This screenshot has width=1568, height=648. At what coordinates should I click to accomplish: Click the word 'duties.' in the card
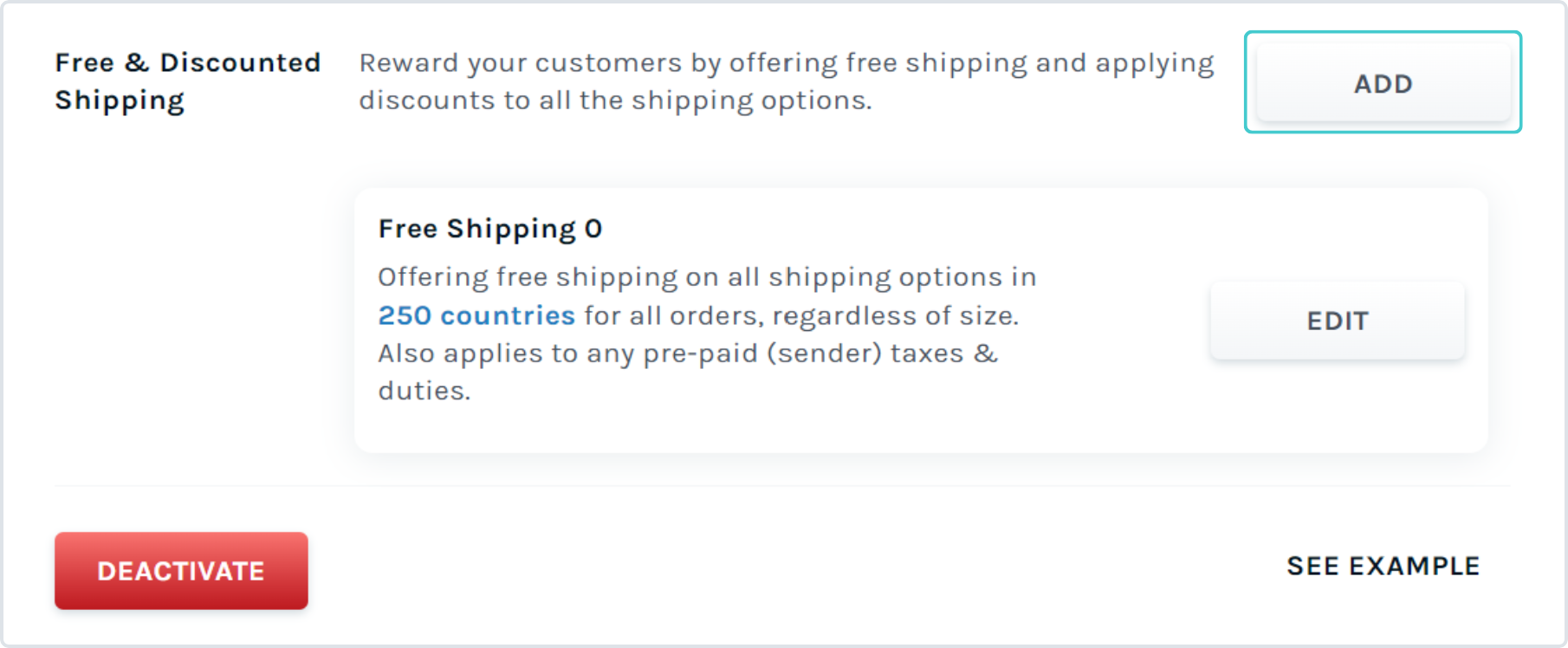(424, 391)
